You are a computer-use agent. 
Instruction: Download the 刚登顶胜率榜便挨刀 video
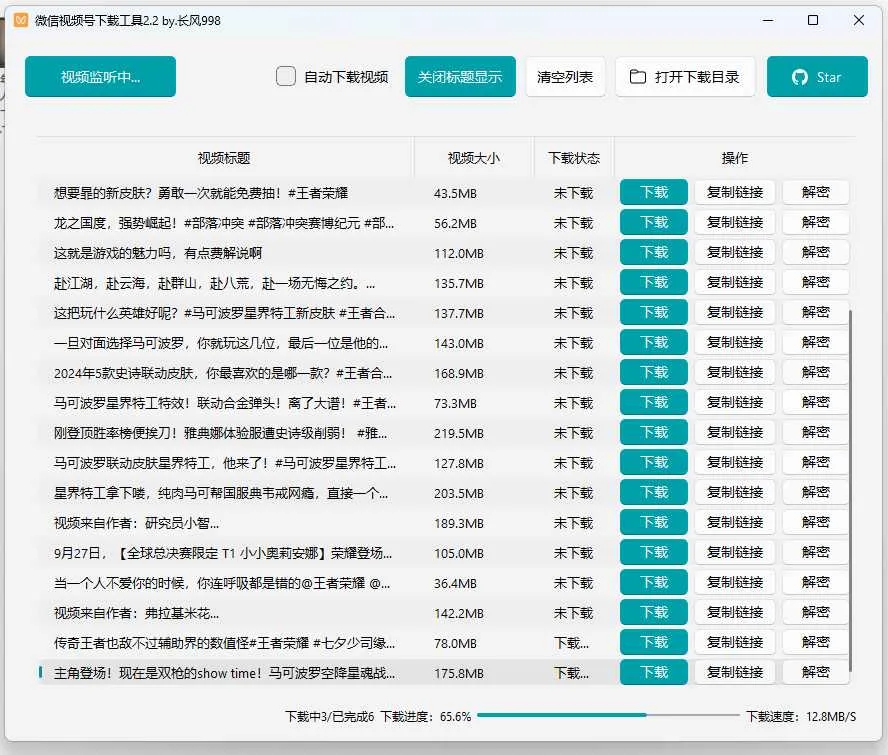tap(654, 433)
